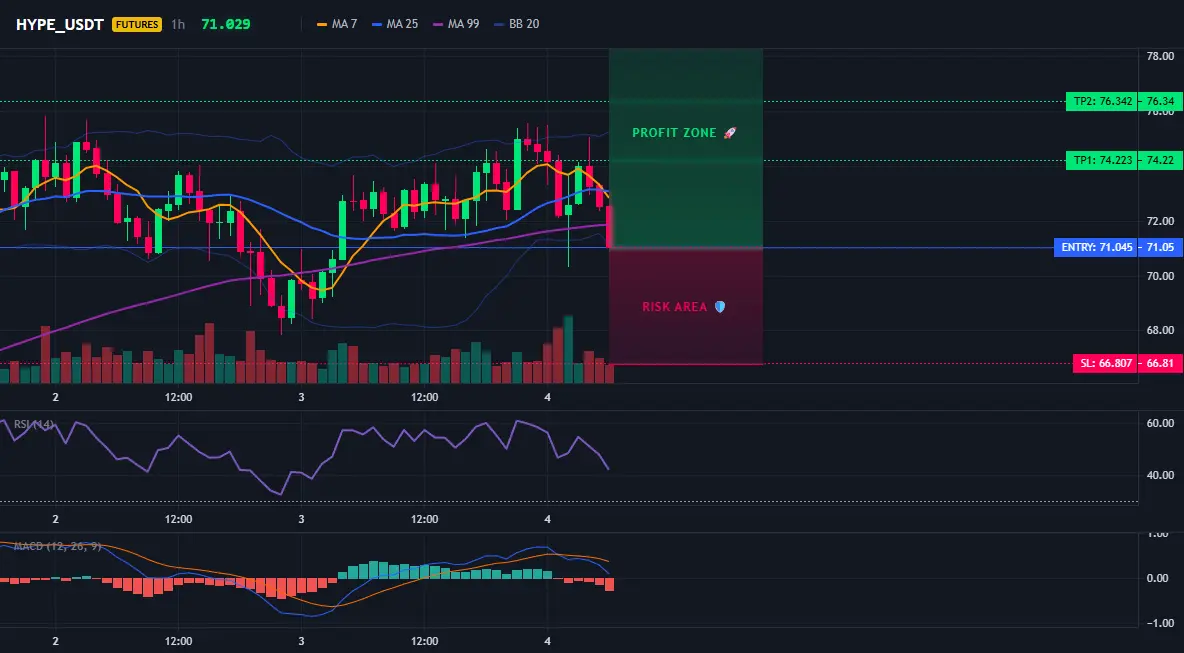
Task: Toggle the BB 20 legend entry
Action: click(x=516, y=24)
